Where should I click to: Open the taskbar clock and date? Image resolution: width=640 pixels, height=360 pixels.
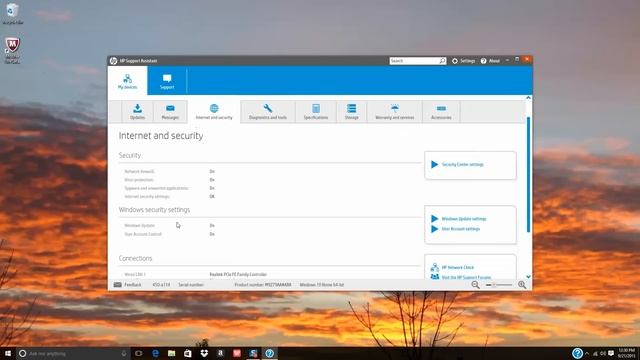(x=627, y=353)
